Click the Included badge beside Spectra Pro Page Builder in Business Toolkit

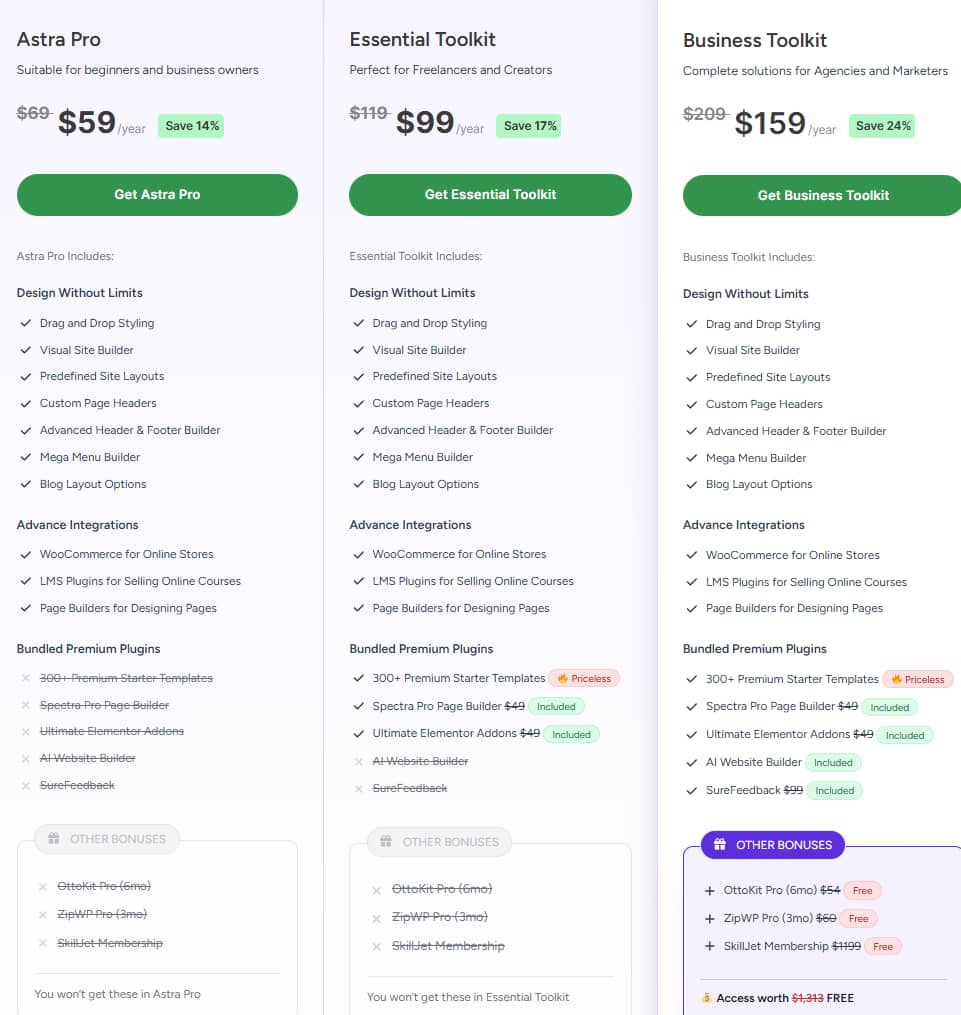(889, 706)
